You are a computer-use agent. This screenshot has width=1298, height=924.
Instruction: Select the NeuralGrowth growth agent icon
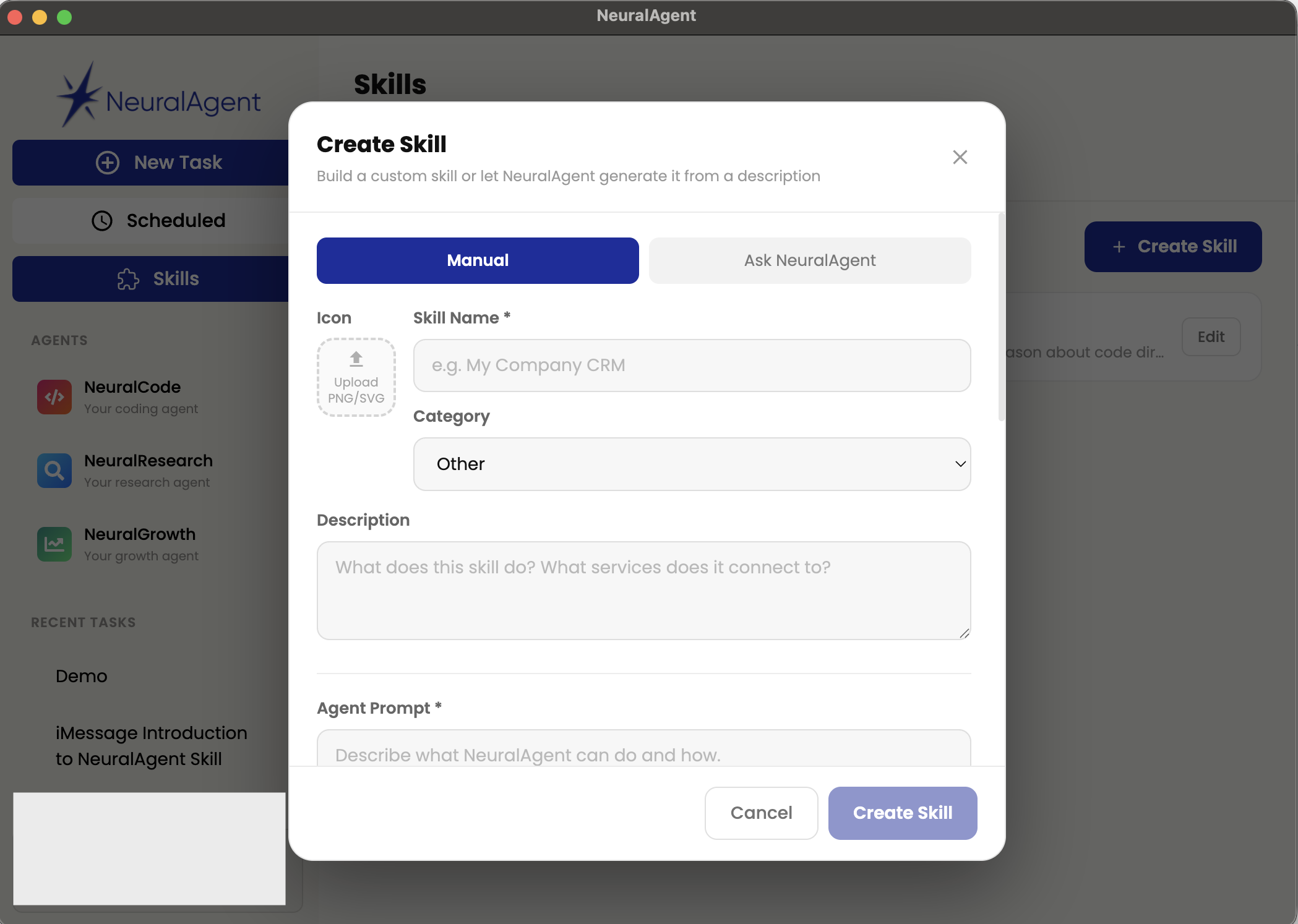54,544
